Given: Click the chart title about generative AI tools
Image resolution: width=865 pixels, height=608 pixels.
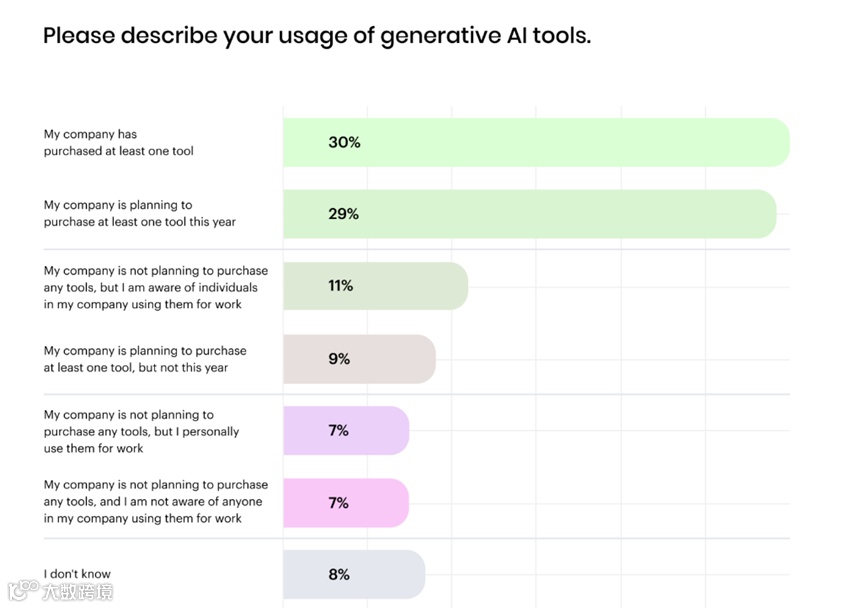Looking at the screenshot, I should tap(317, 37).
